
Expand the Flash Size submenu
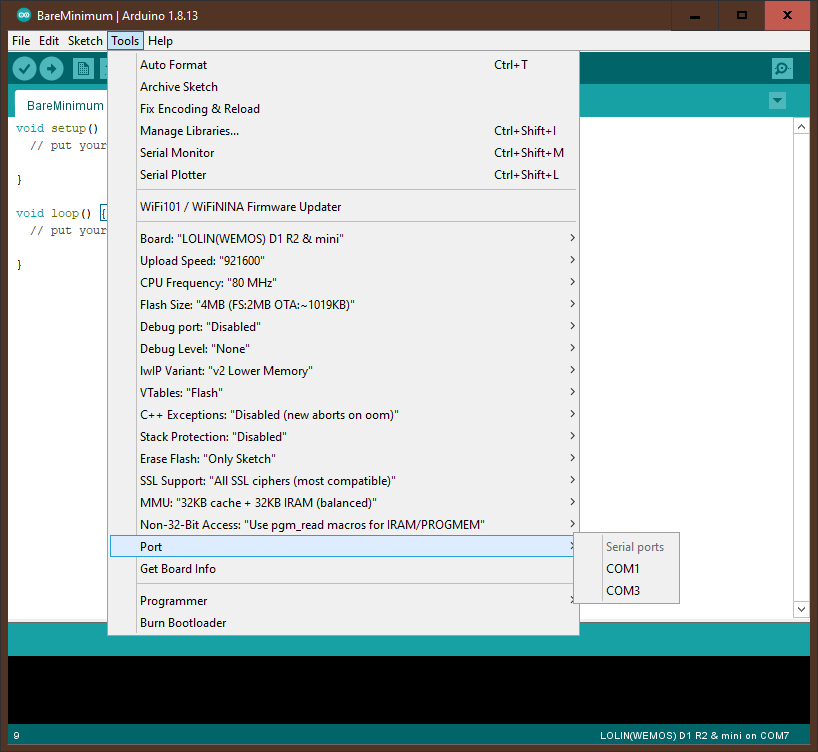click(343, 304)
